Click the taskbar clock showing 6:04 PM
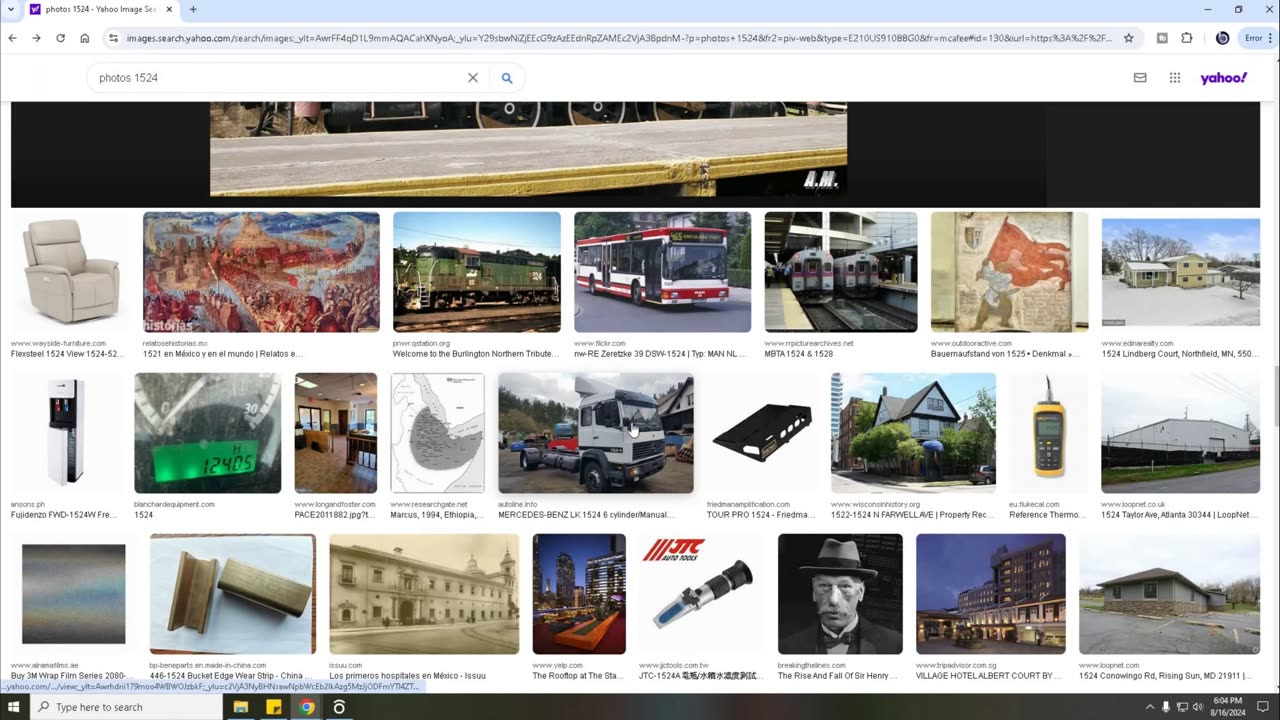 point(1230,707)
